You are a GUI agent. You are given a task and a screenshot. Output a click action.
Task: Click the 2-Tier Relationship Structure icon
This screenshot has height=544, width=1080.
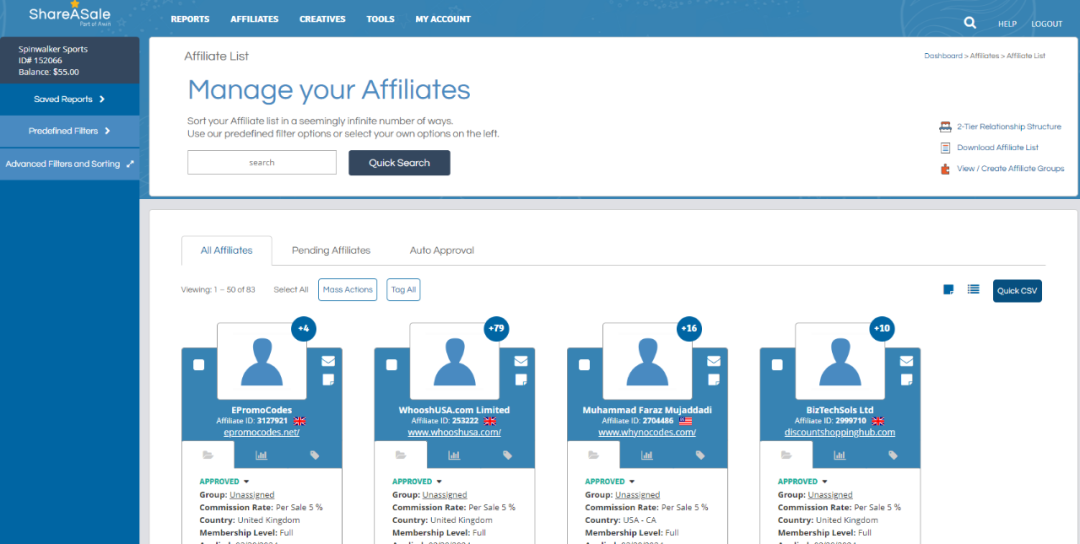coord(944,127)
